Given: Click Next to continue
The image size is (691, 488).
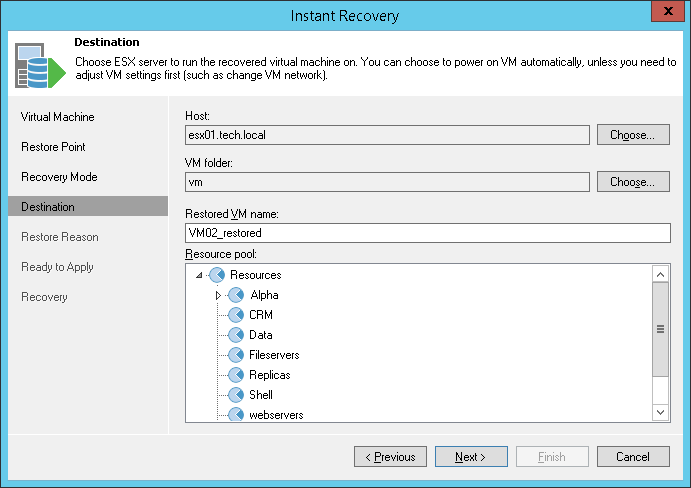Looking at the screenshot, I should point(471,457).
